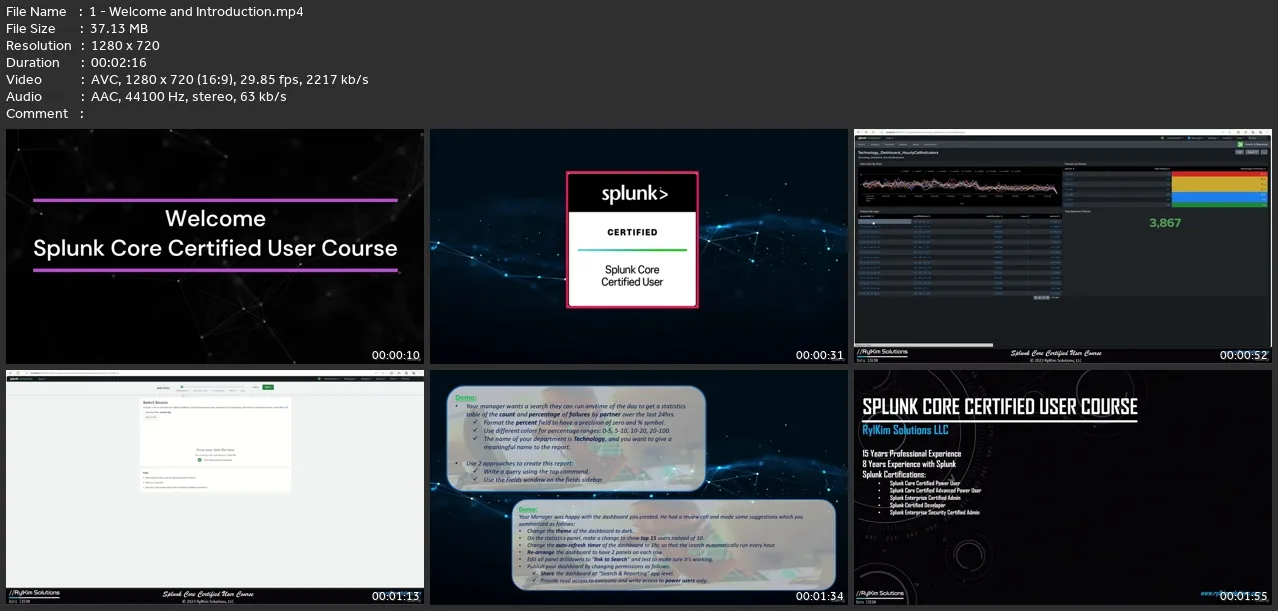Screen dimensions: 1278x611
Task: Select the Video codec line starting with AVC
Action: pyautogui.click(x=229, y=80)
